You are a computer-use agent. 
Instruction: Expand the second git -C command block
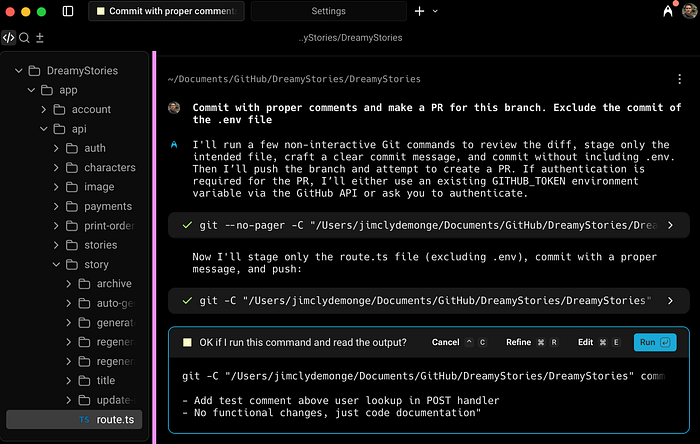670,301
